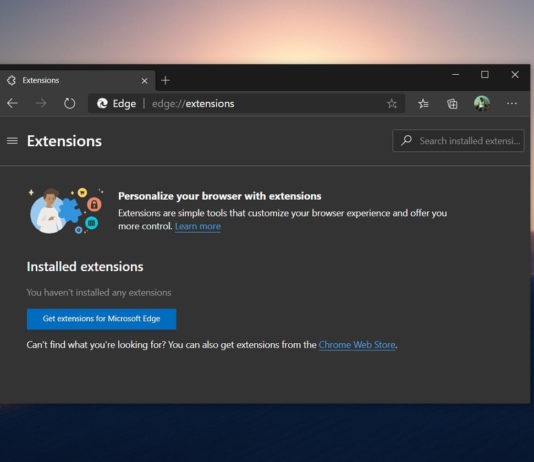Close the Edge window

coord(515,75)
